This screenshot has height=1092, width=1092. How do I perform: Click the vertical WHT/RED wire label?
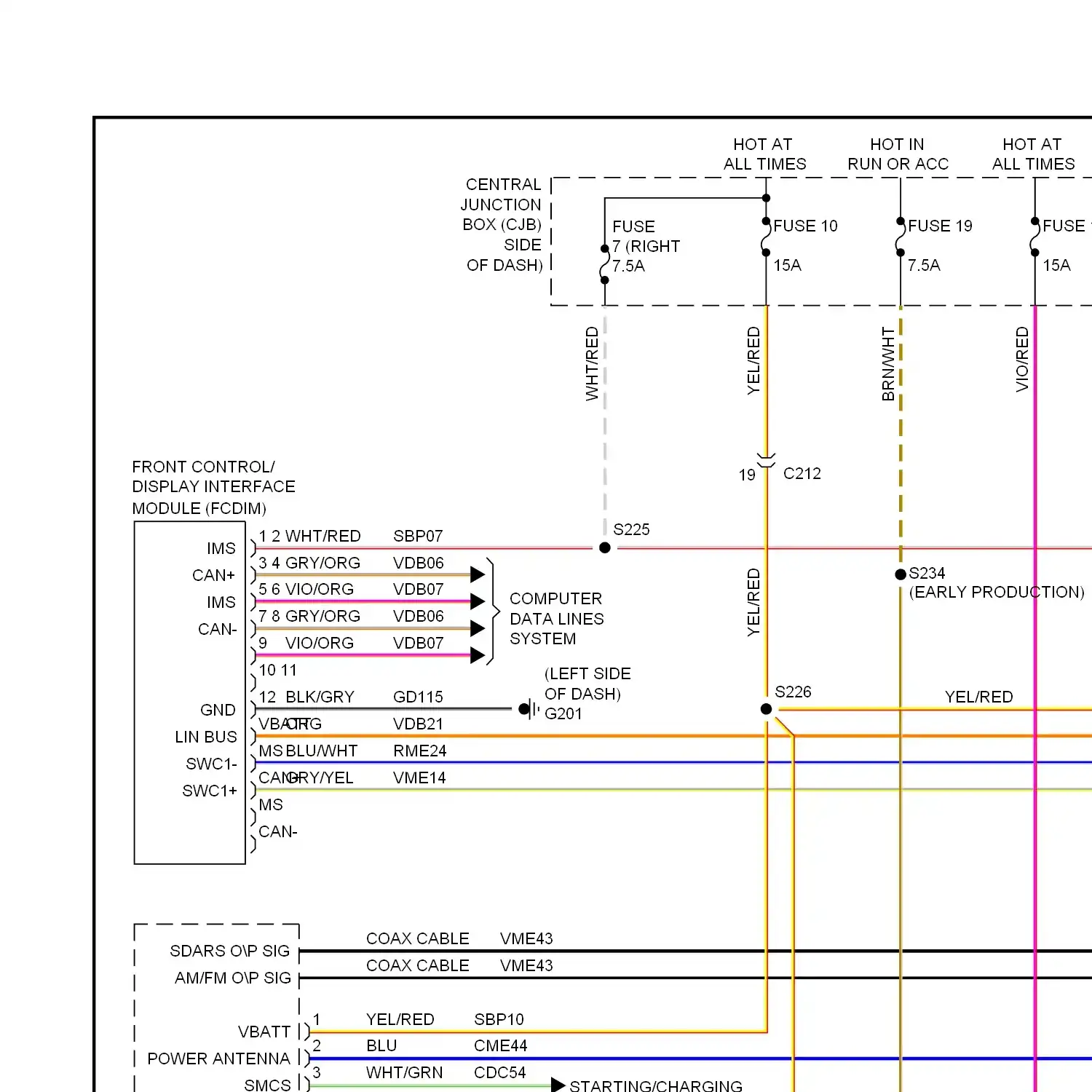[x=592, y=363]
